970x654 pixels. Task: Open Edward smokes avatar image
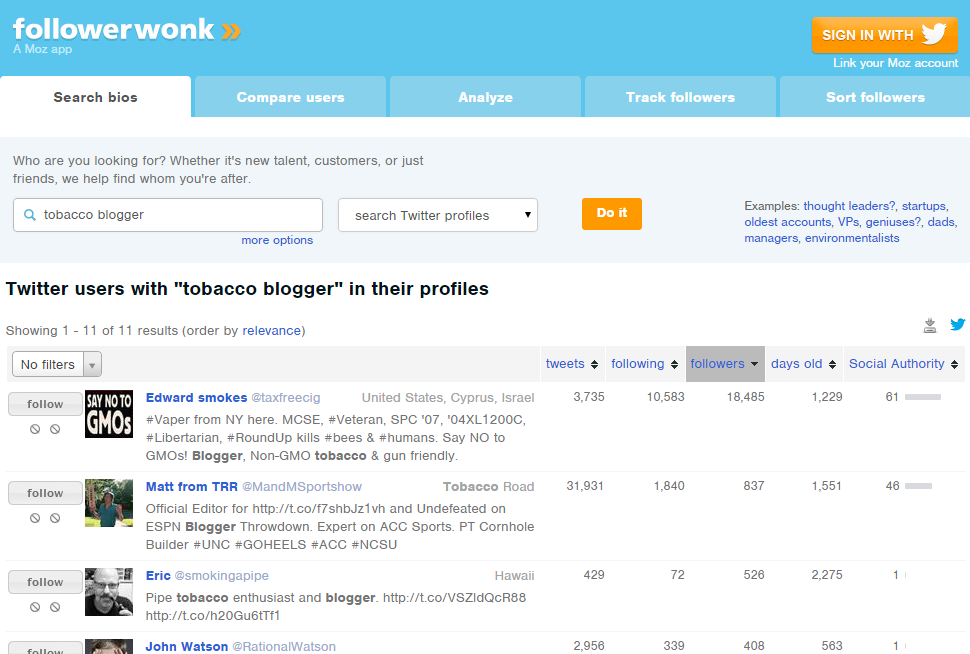tap(109, 414)
